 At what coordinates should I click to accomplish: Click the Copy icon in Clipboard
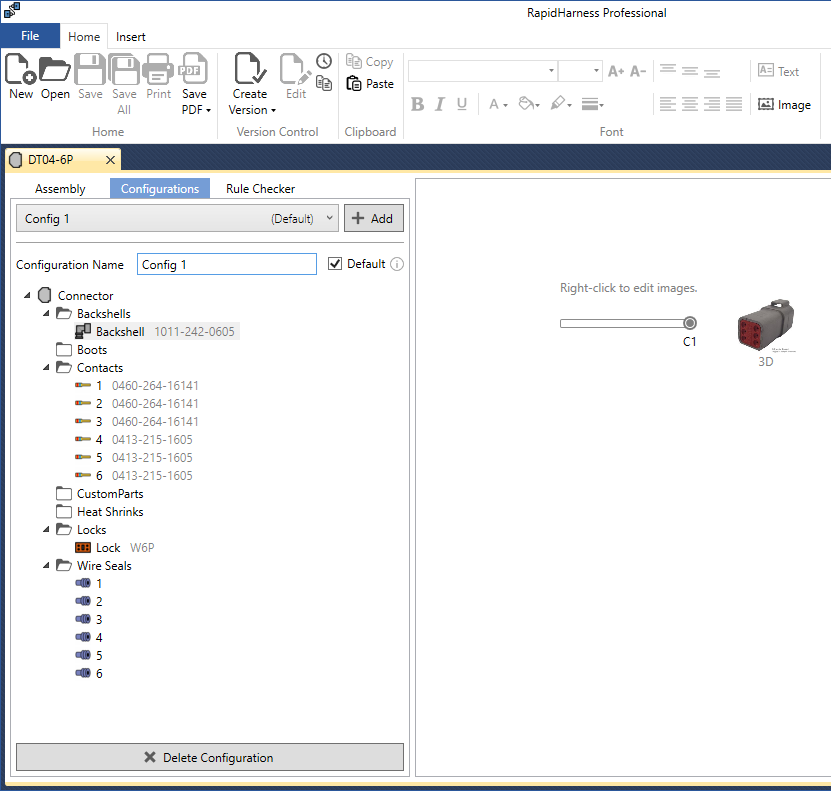click(354, 61)
